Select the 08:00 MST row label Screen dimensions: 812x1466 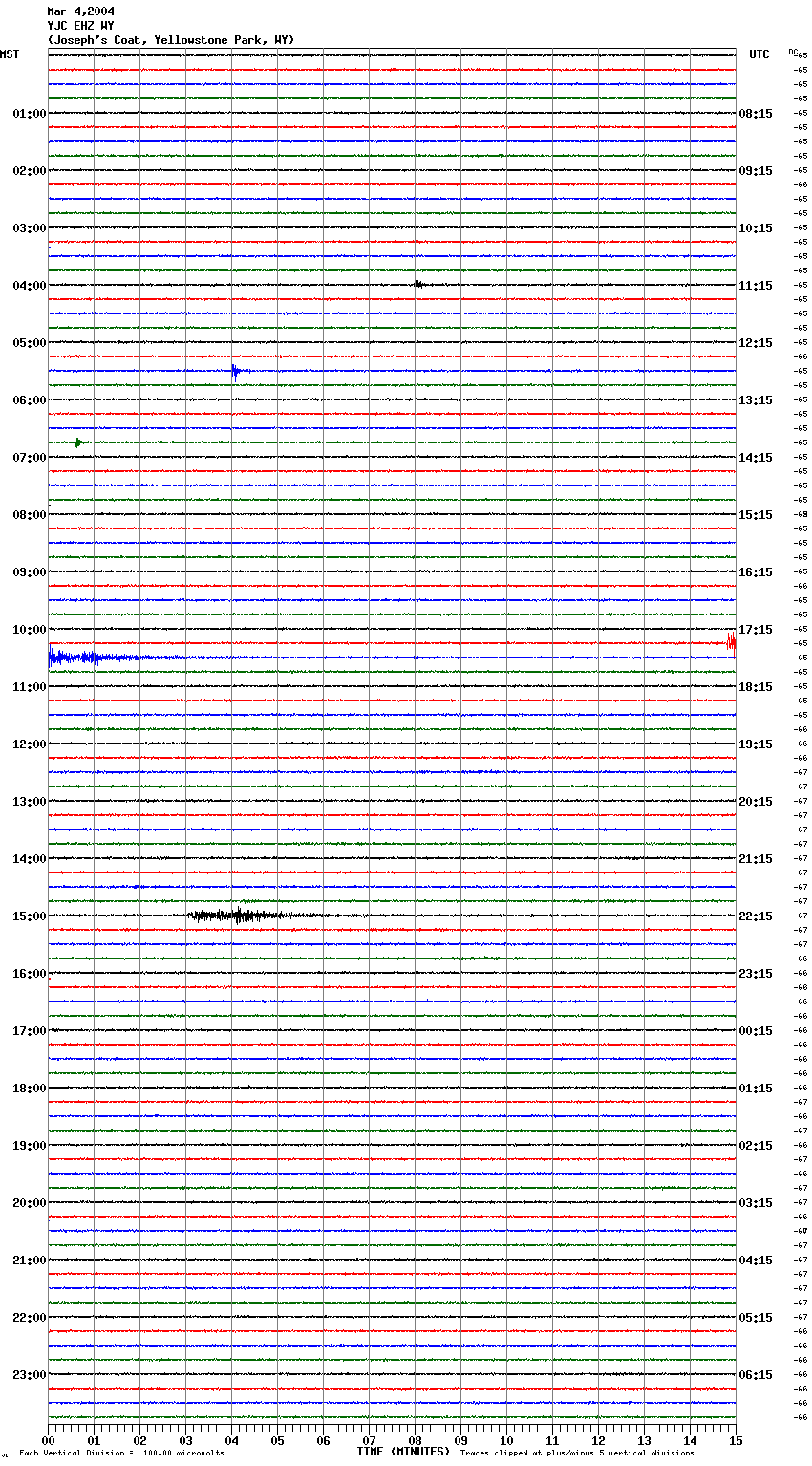[30, 515]
